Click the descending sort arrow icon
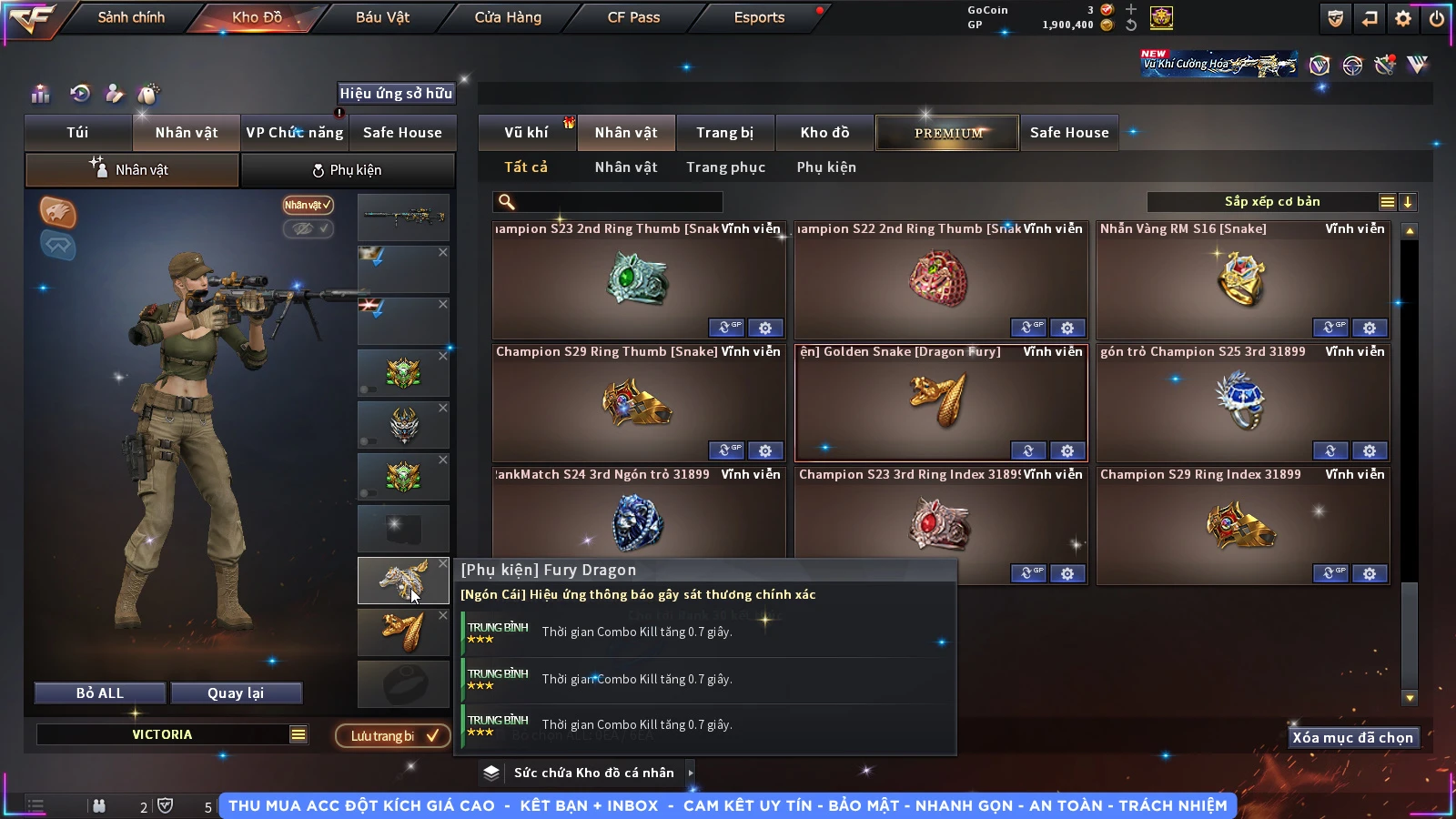The height and width of the screenshot is (819, 1456). [1408, 202]
